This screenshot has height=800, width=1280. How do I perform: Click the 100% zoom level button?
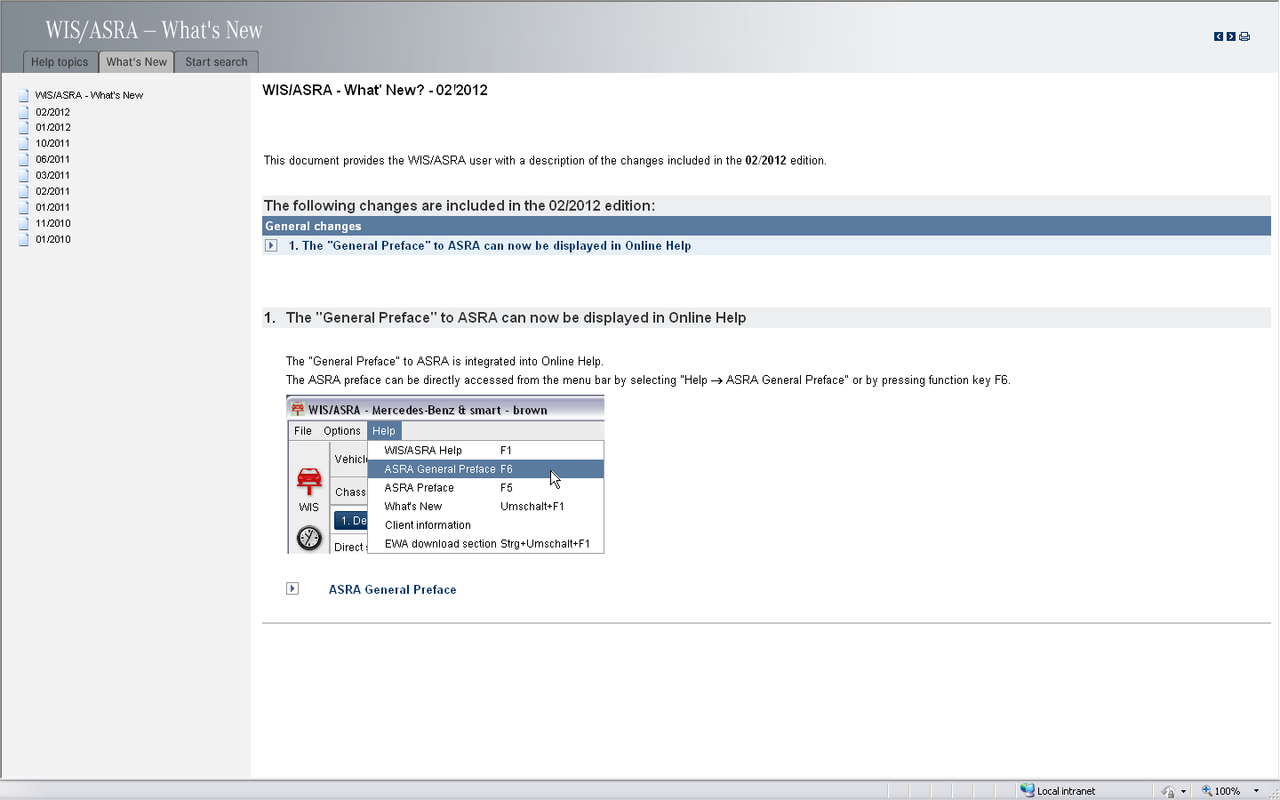pos(1221,791)
